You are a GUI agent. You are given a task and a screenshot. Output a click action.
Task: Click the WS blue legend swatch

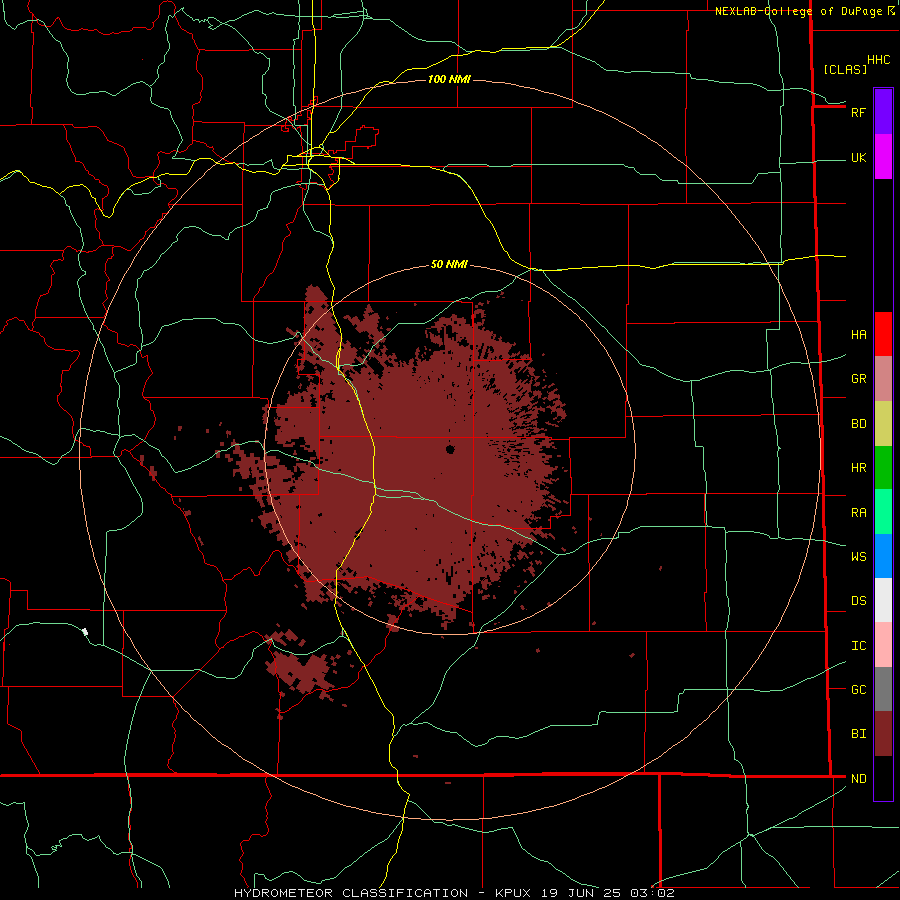pos(883,556)
